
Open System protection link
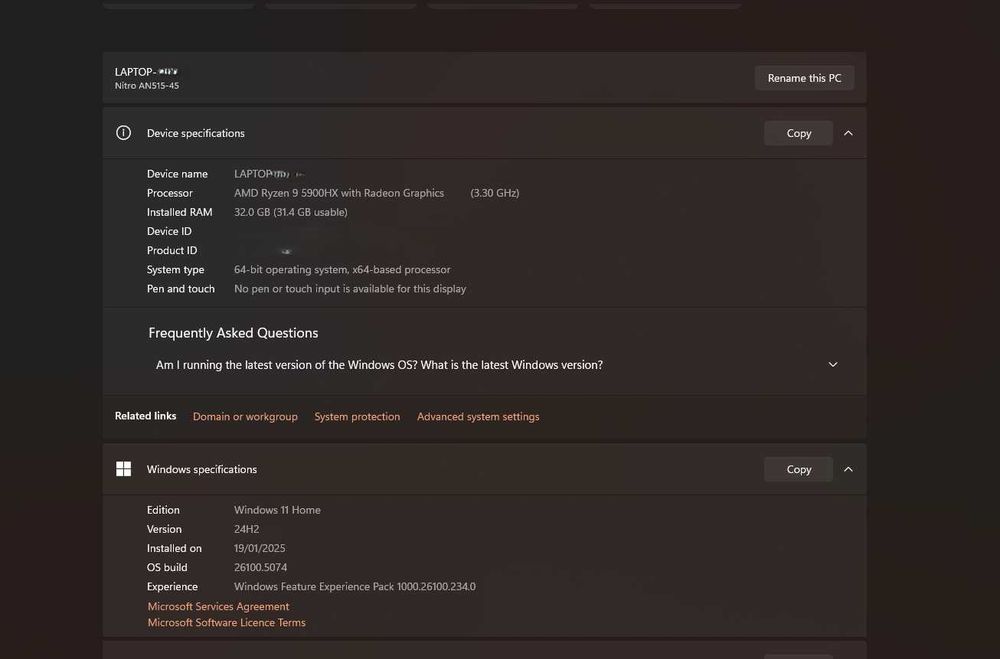pos(357,417)
